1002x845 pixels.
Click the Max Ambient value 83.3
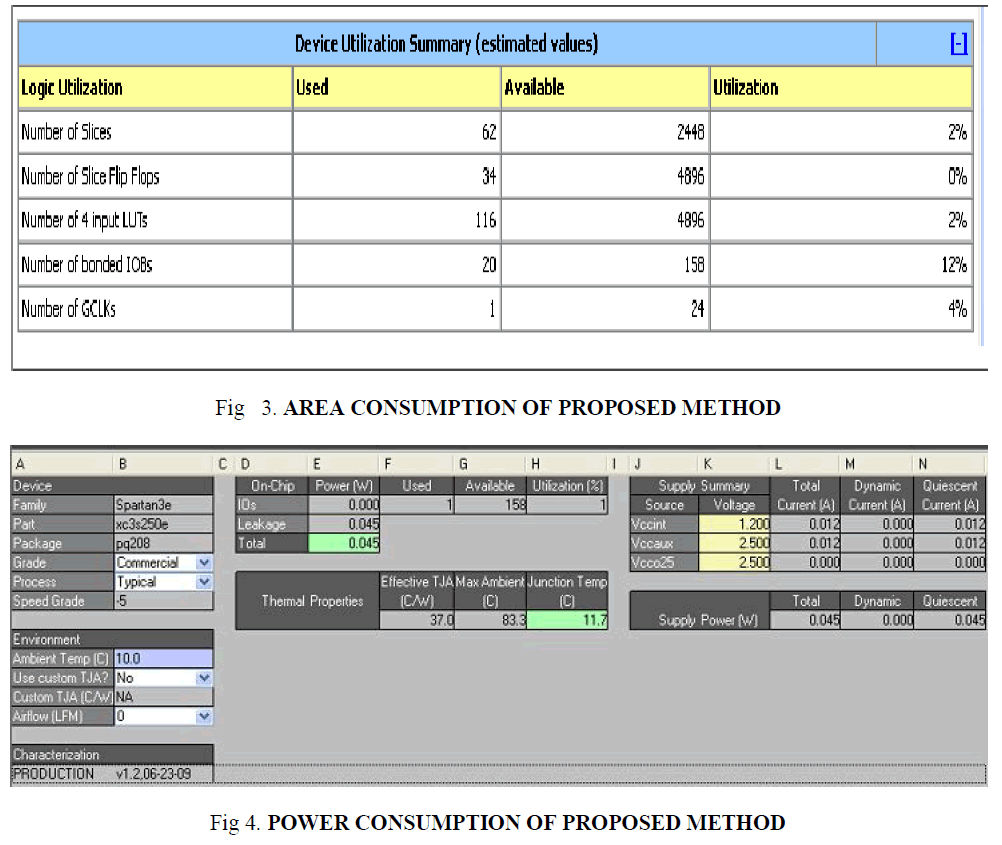click(x=490, y=621)
